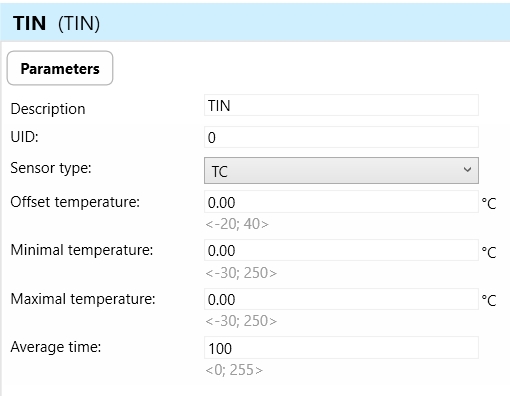Click the <-20; 40> range hint text
510x396 pixels.
click(x=237, y=224)
